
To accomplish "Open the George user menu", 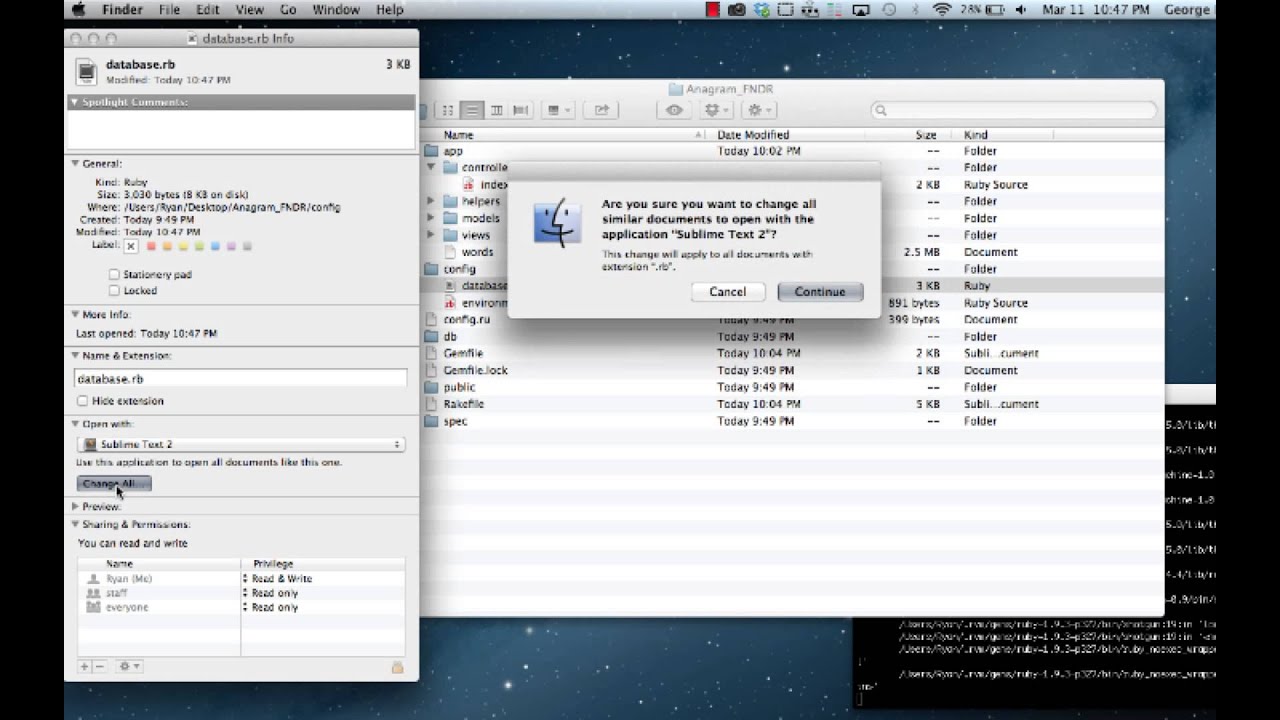I will click(x=1187, y=10).
